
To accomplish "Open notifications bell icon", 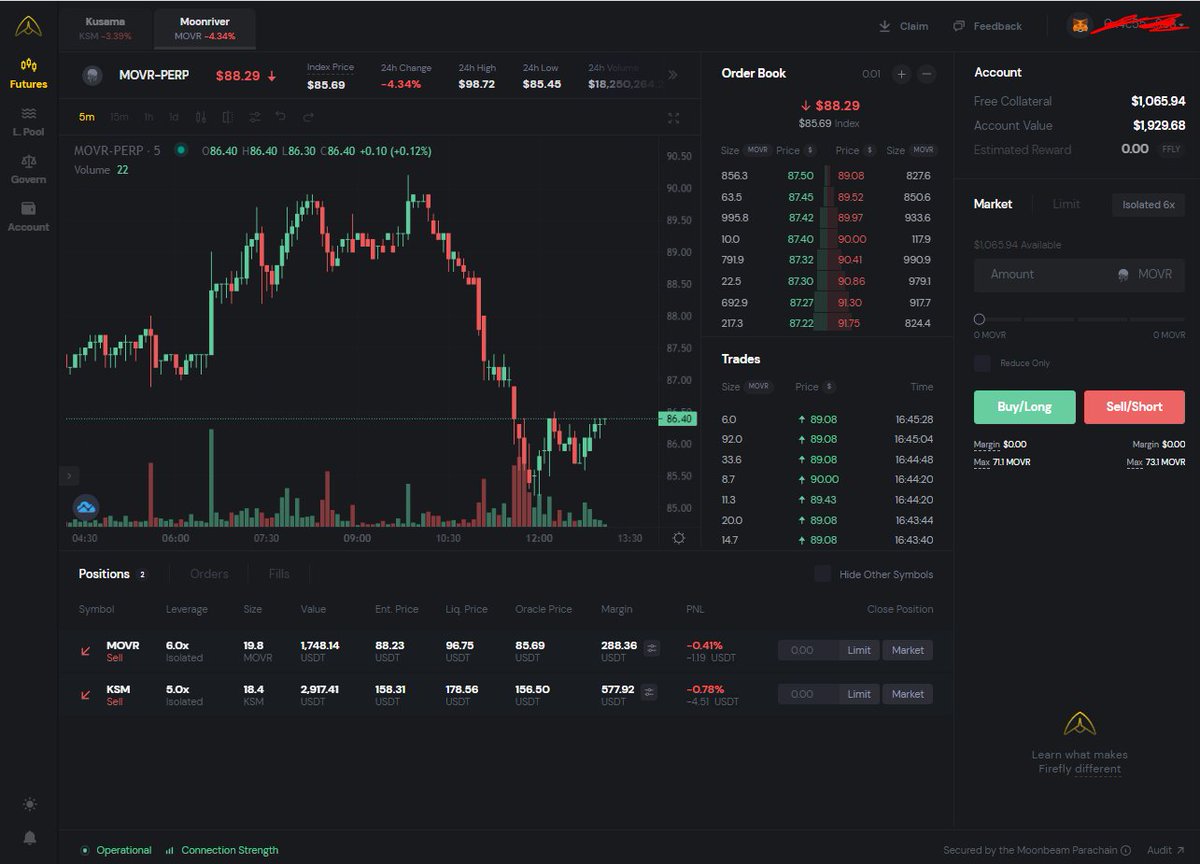I will pyautogui.click(x=29, y=837).
